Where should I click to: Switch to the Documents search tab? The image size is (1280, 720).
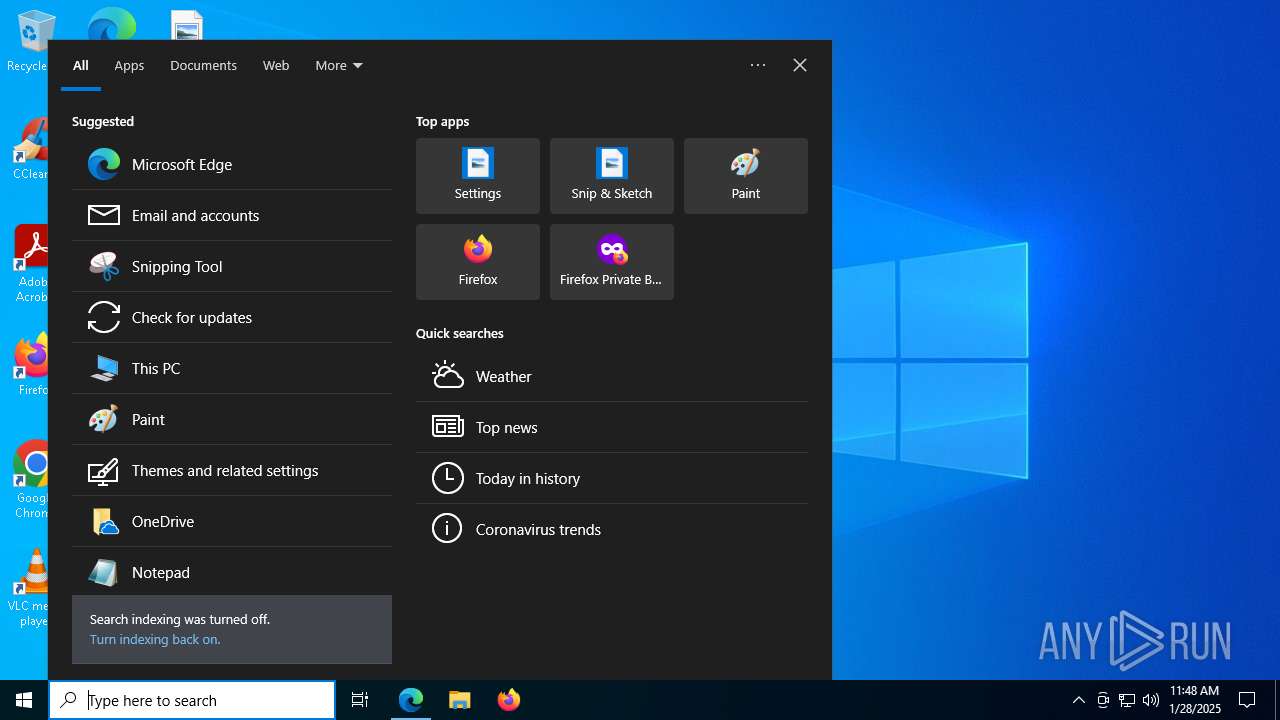203,65
